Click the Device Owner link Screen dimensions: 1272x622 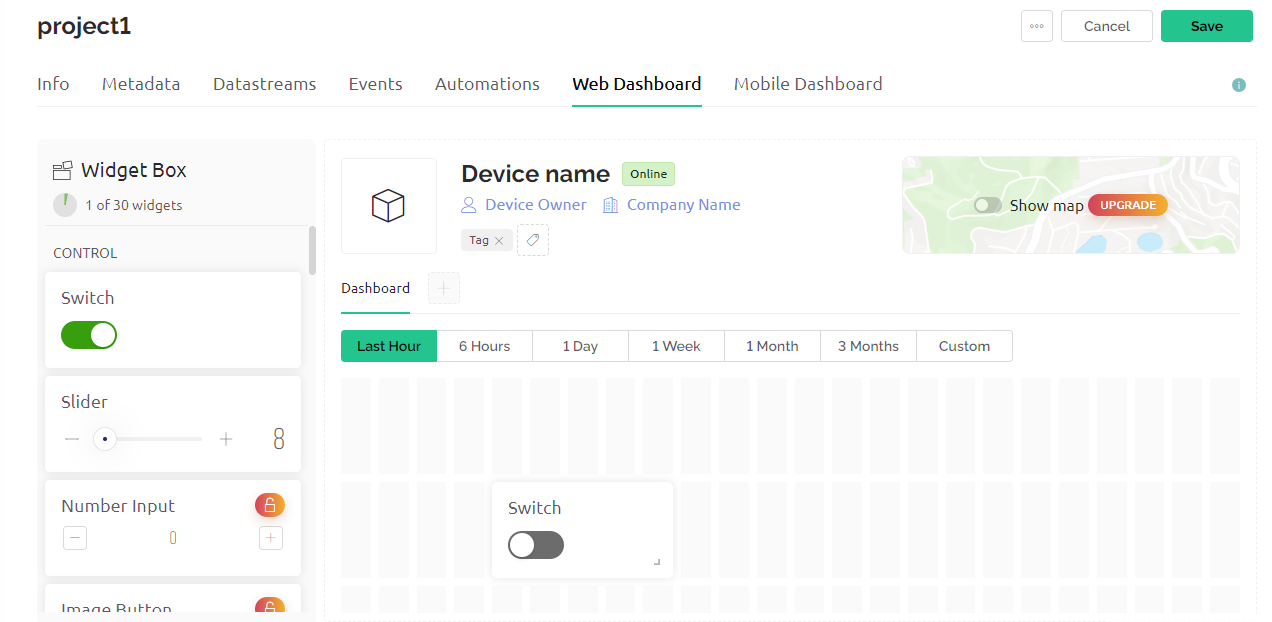click(536, 205)
